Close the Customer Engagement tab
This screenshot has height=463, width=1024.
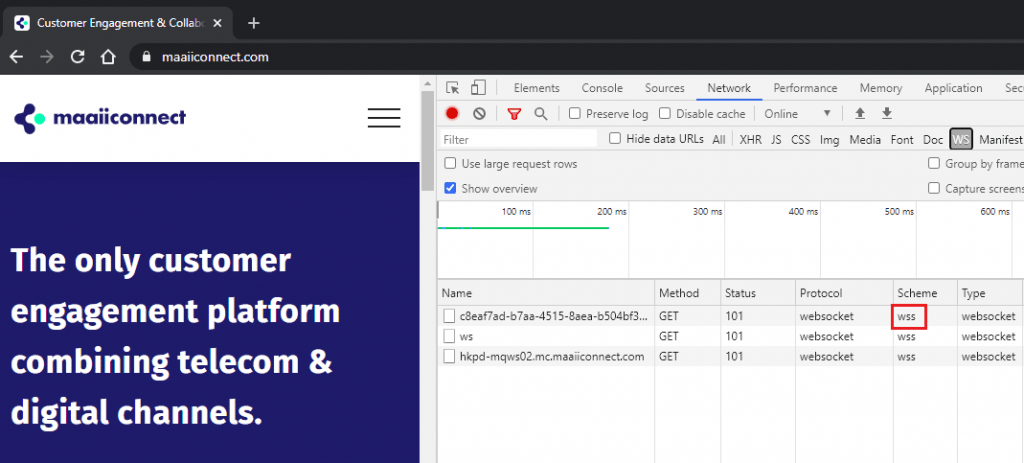[x=218, y=23]
